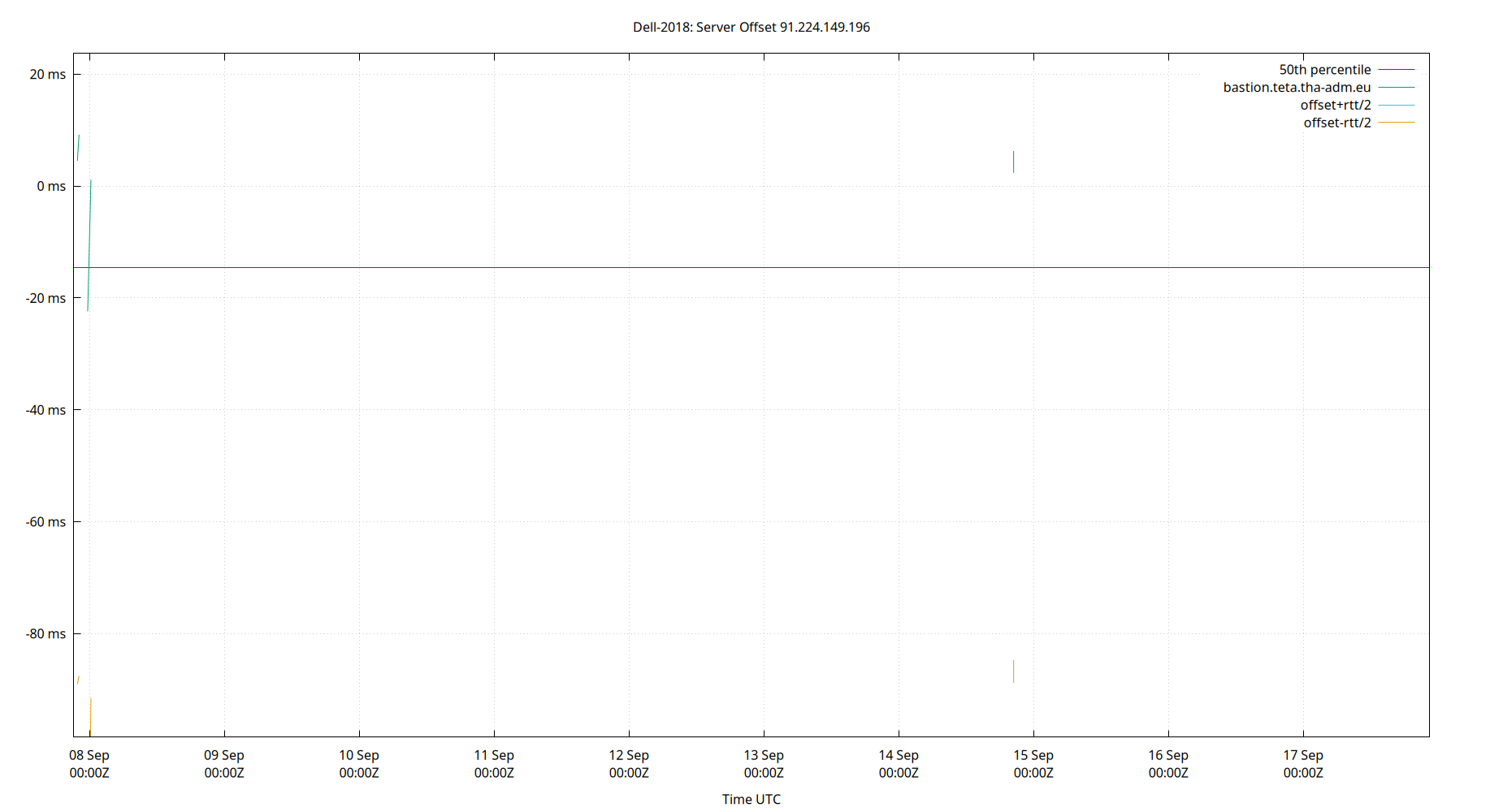Screen dimensions: 1503x812
Task: Click the '09 Sep 00:00Z' x-axis label
Action: coord(224,764)
